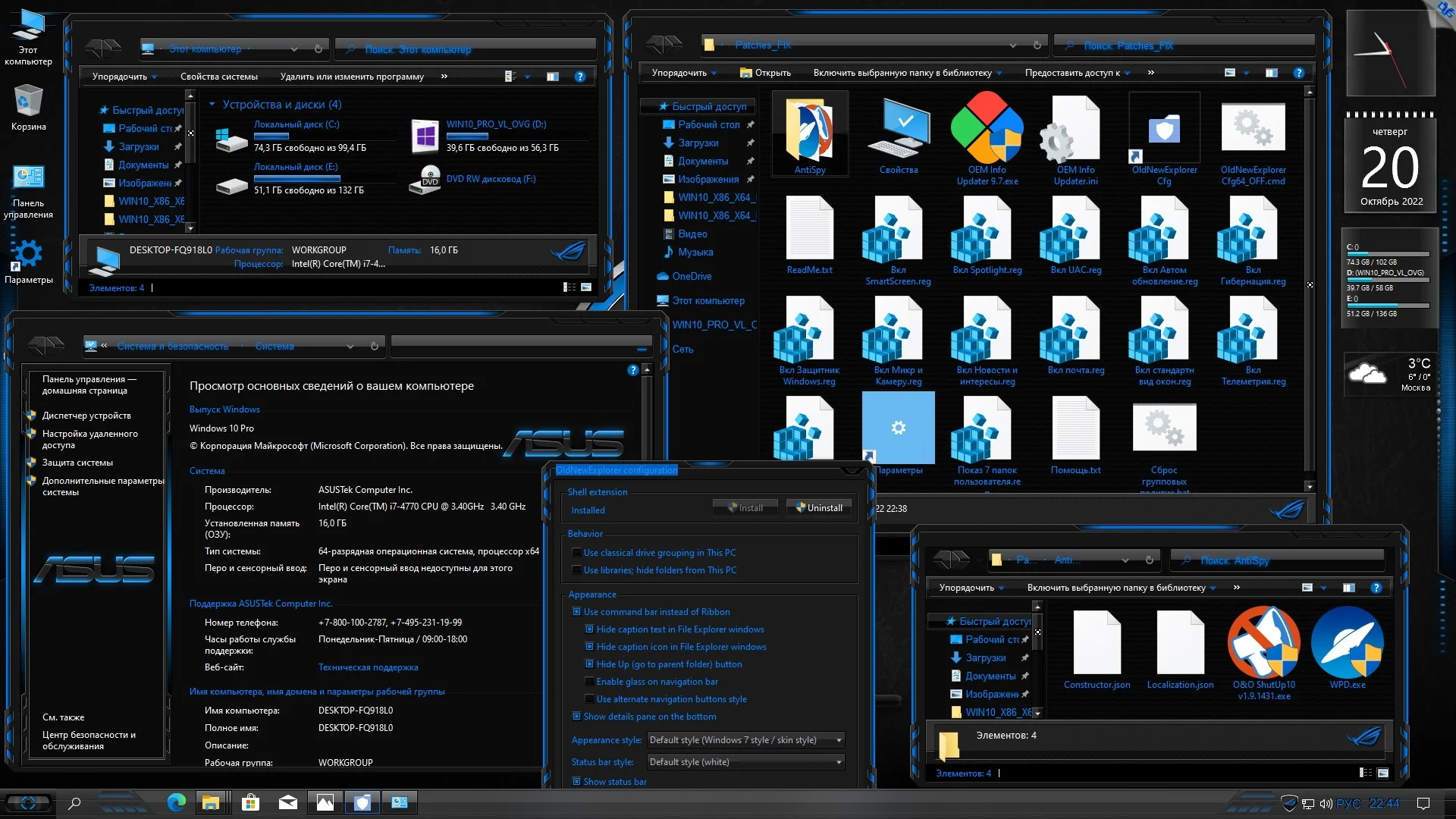Click Свойства системы in the command bar
Viewport: 1456px width, 819px height.
click(218, 77)
